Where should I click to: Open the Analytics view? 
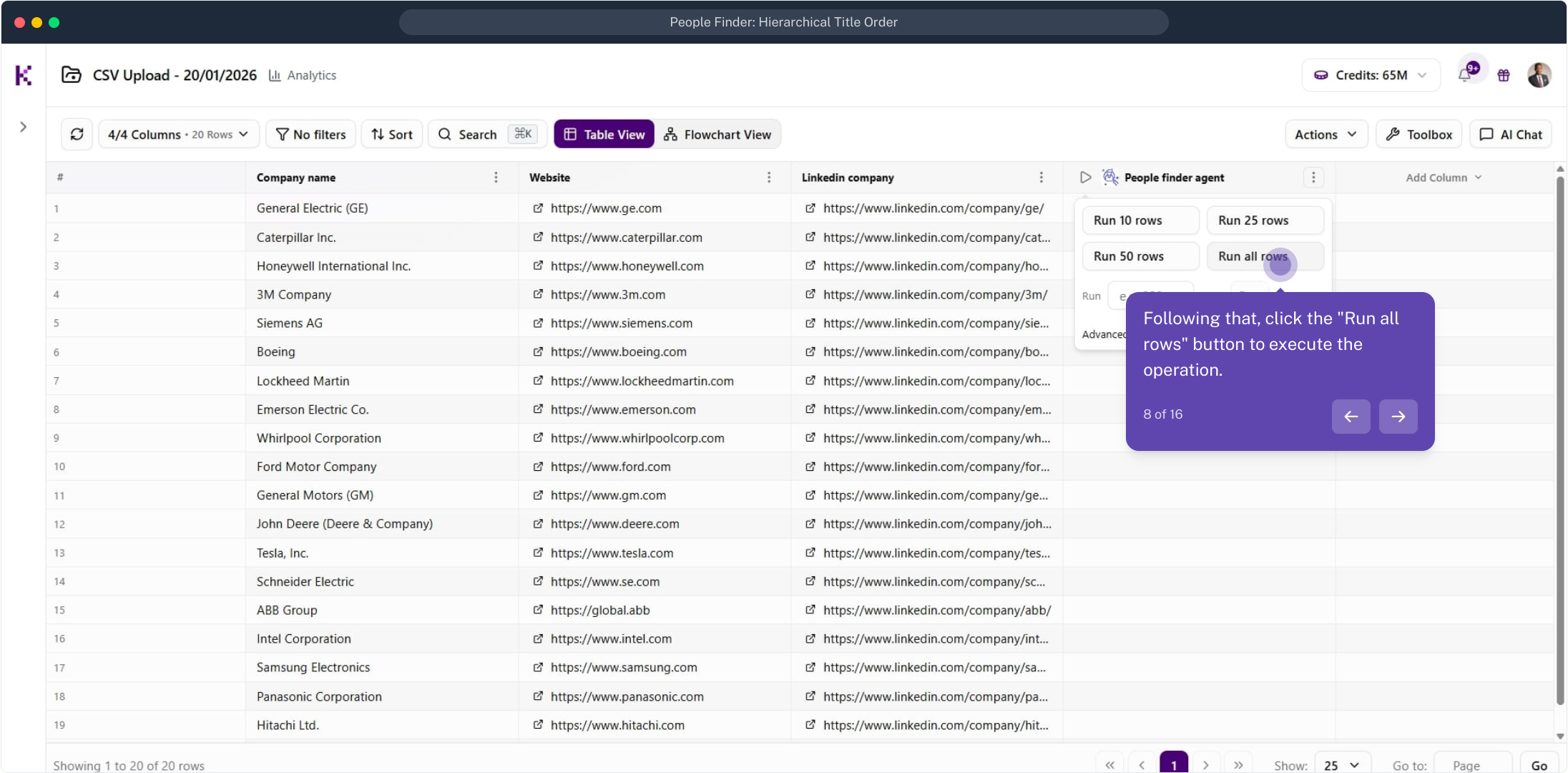tap(303, 75)
